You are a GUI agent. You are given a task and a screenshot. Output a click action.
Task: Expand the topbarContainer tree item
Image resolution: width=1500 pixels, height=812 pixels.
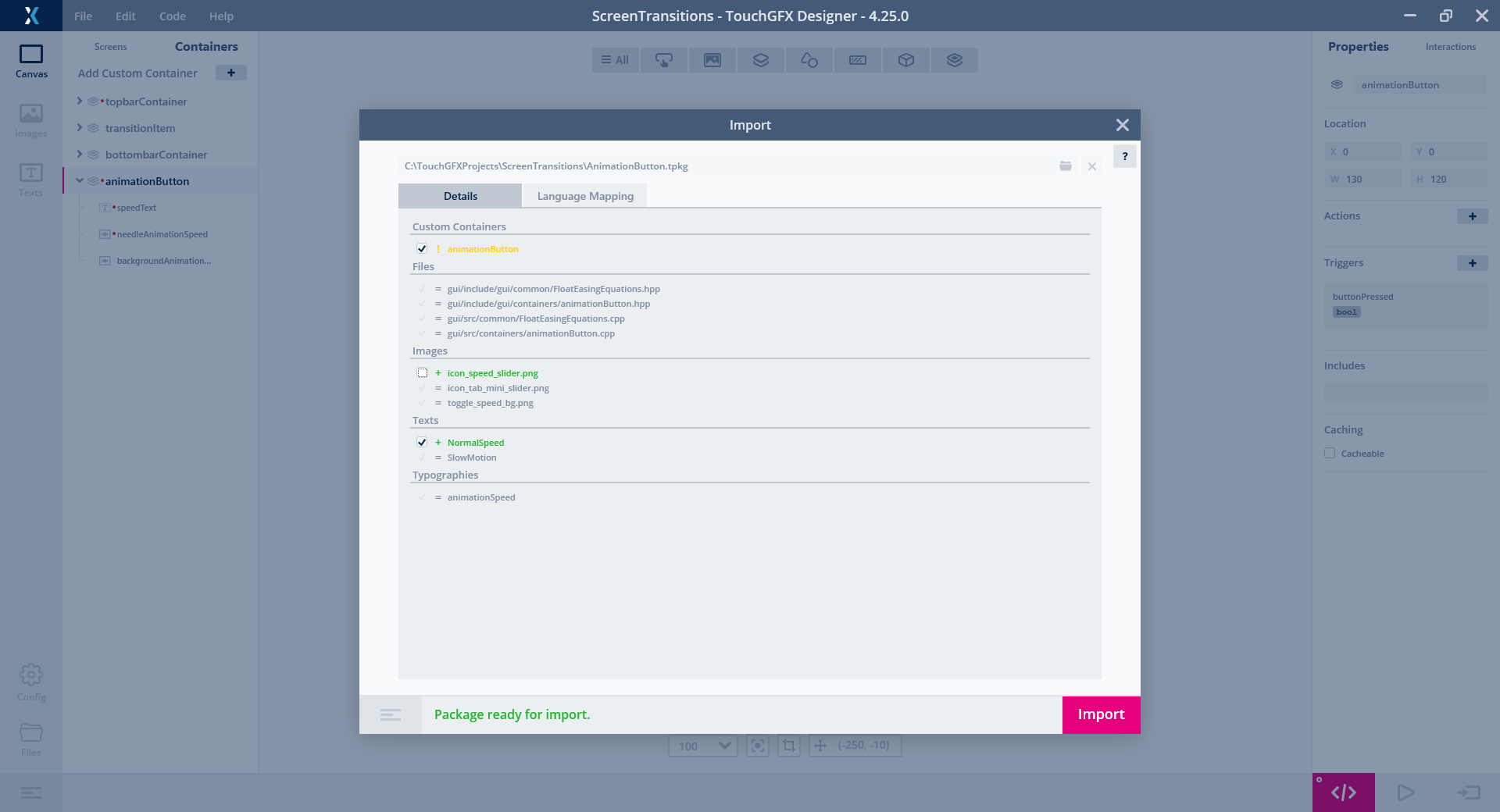(80, 101)
